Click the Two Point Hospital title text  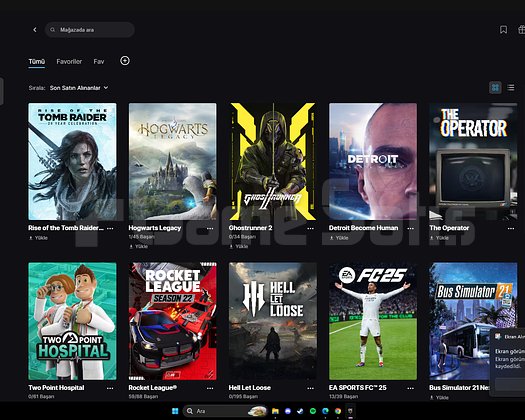tap(56, 388)
